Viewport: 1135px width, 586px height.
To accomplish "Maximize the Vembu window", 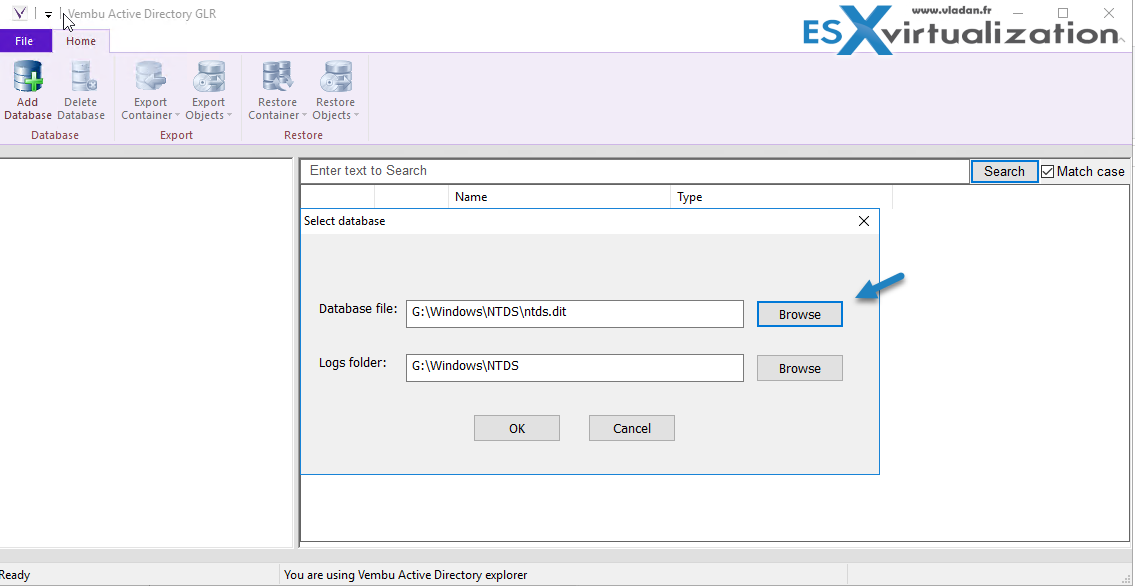I will point(1063,13).
